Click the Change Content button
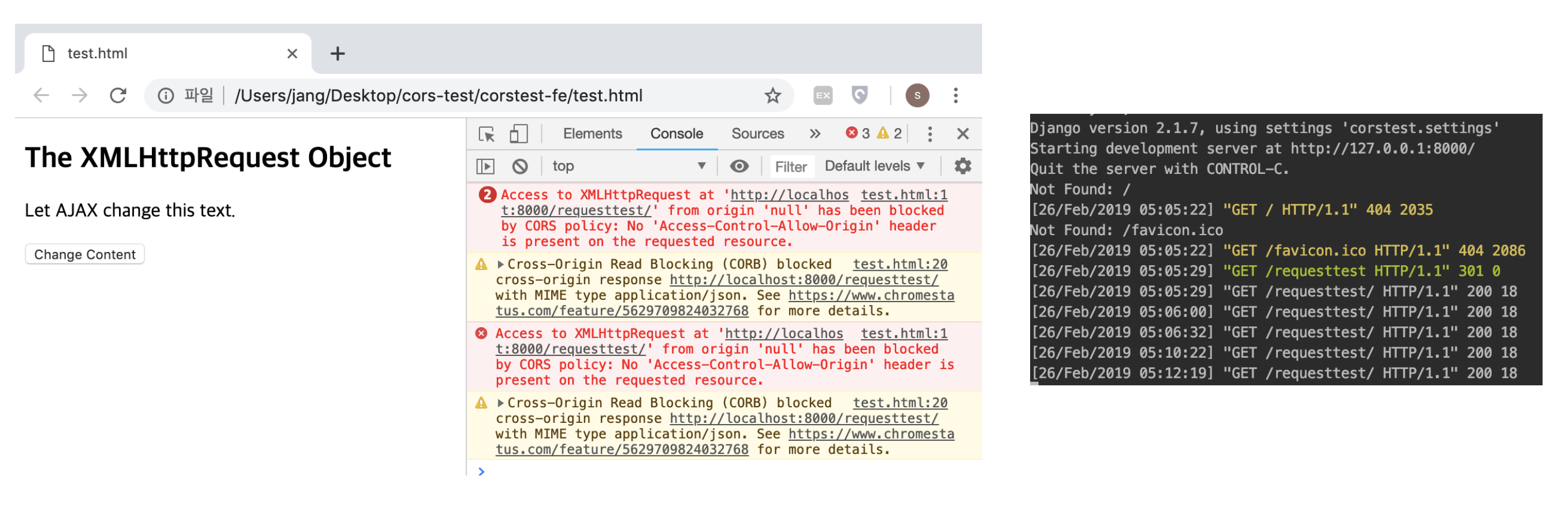This screenshot has height=513, width=1568. coord(84,254)
